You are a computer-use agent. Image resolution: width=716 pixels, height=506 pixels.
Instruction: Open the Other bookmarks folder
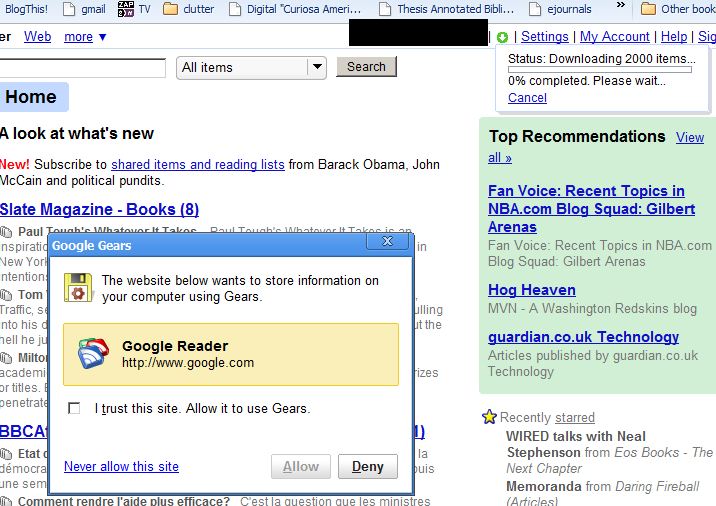coord(678,9)
